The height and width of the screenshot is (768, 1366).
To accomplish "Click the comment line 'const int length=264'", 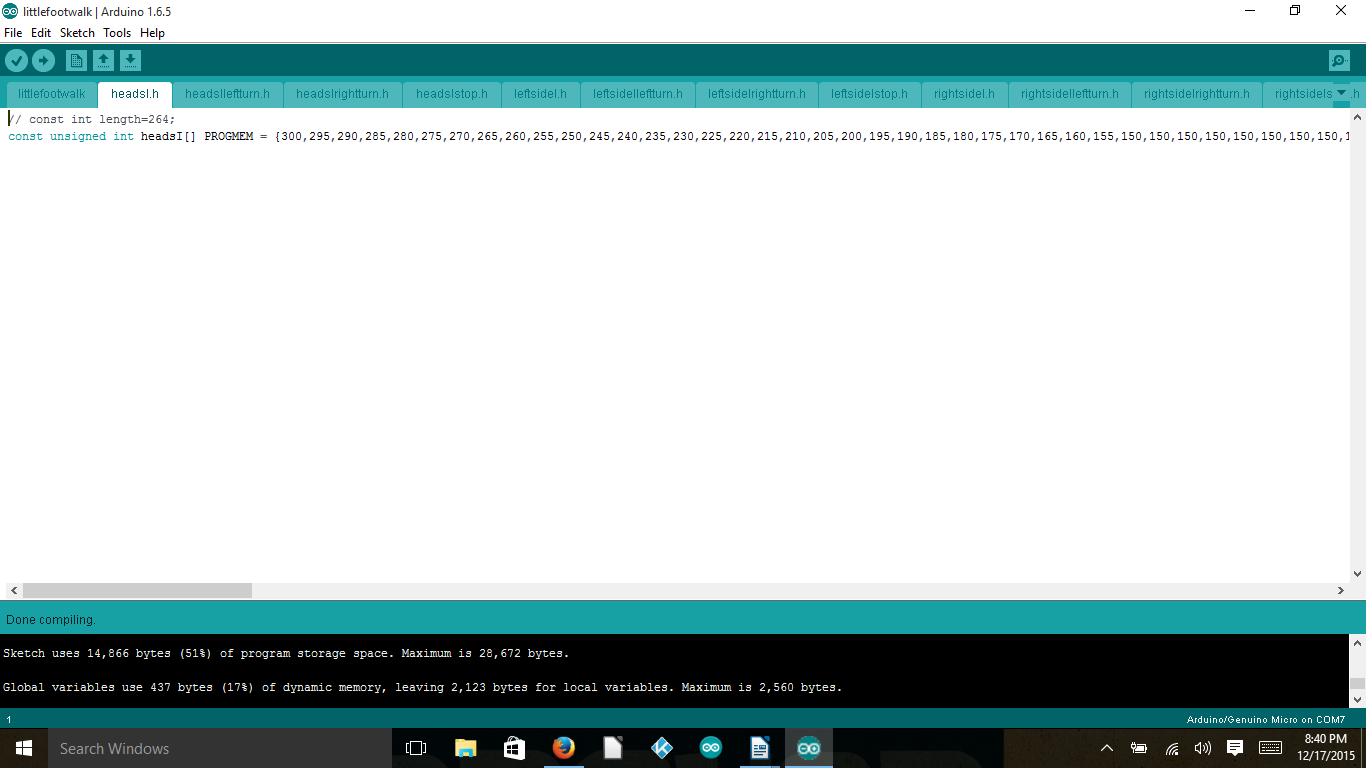I will (92, 119).
